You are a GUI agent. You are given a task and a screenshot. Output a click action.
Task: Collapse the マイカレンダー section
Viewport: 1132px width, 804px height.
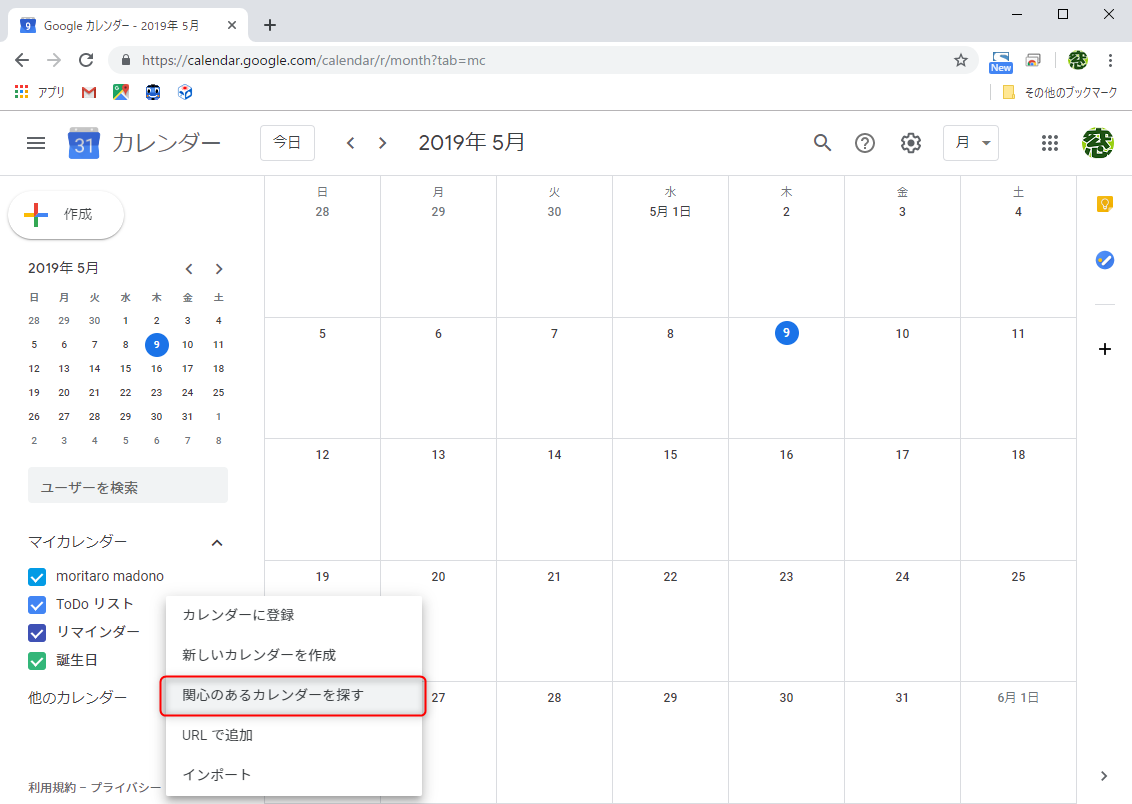click(x=217, y=542)
